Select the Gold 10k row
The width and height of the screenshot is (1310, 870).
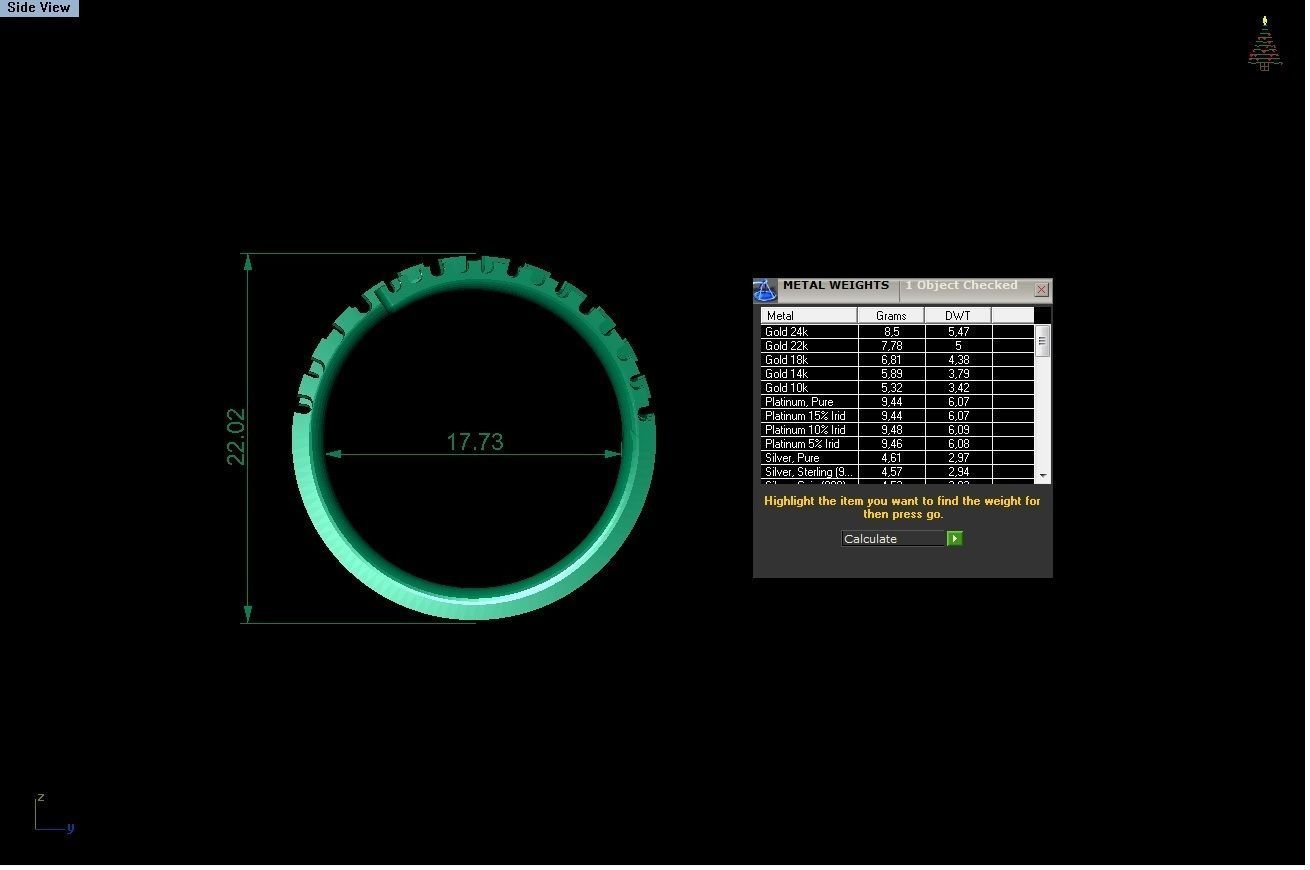pos(897,388)
